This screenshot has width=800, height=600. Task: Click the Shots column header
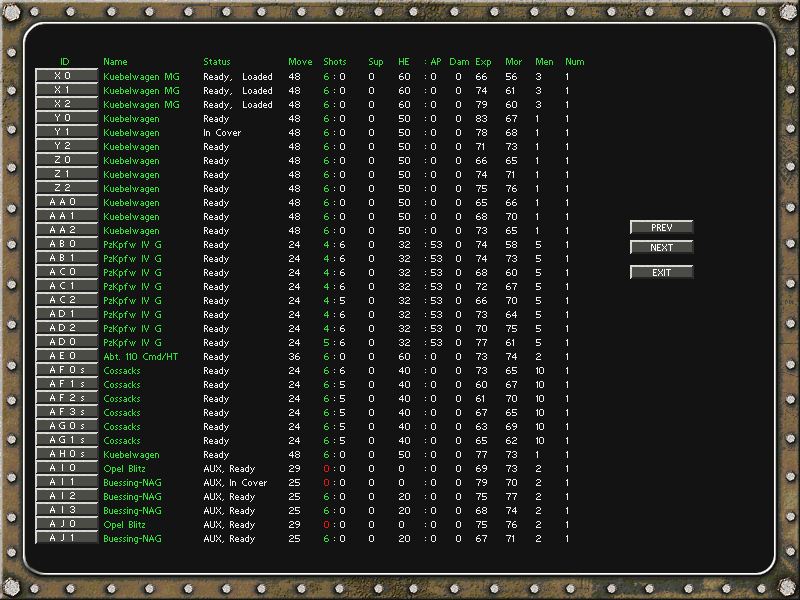click(x=335, y=62)
